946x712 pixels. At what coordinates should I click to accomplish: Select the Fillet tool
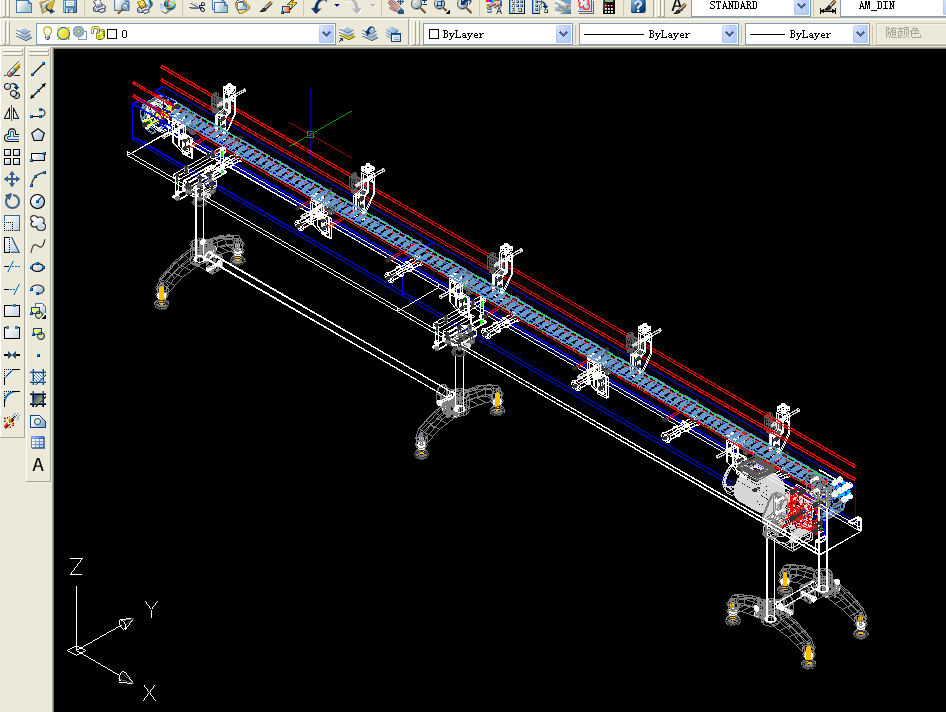click(x=12, y=399)
